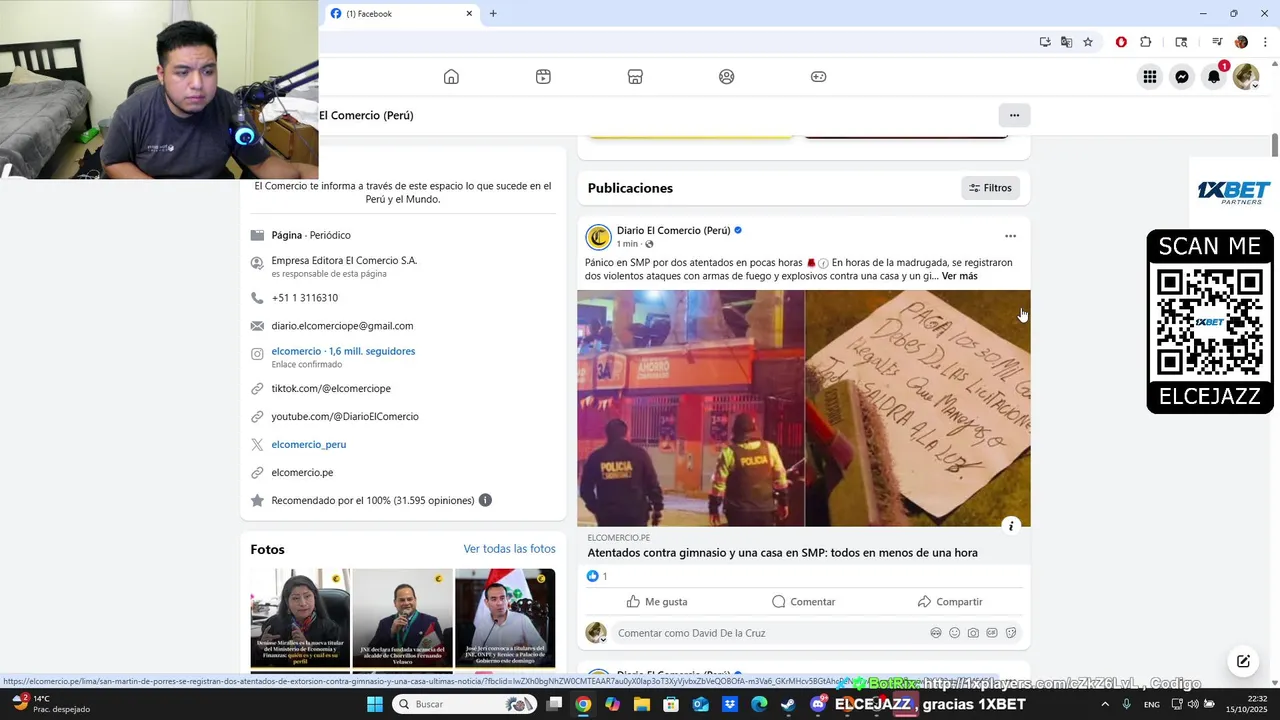Insert an avatar sticker in comment

[936, 633]
